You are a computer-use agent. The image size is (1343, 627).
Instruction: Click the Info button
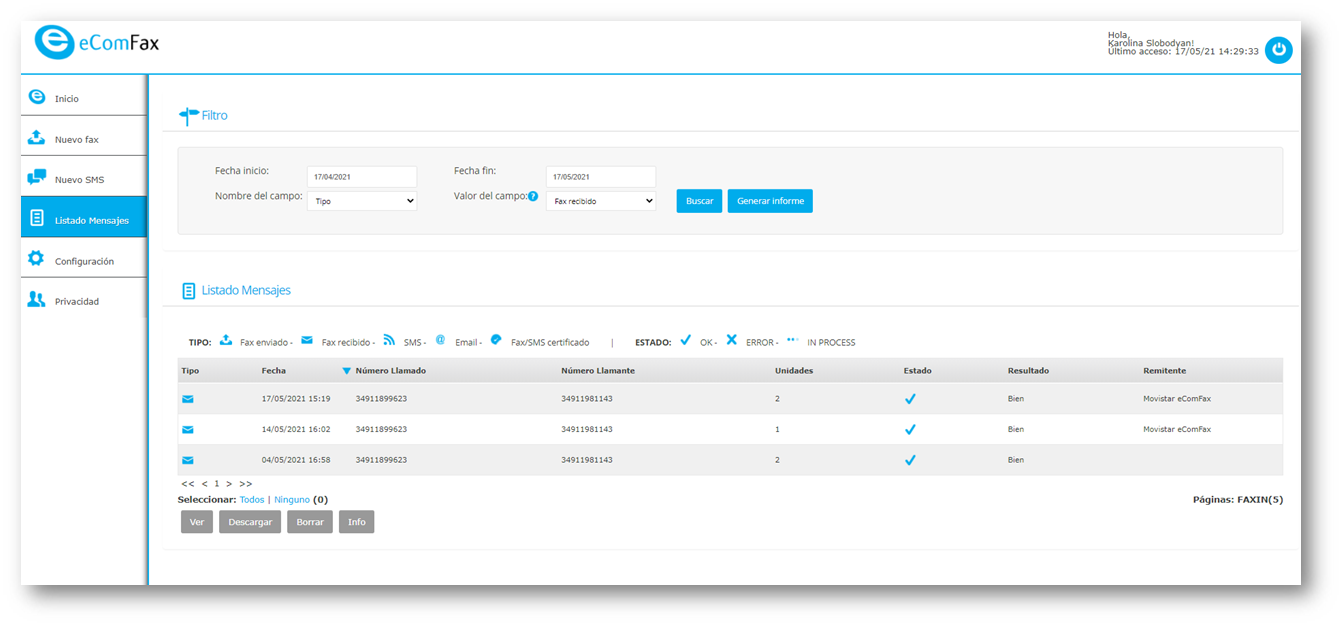tap(356, 522)
